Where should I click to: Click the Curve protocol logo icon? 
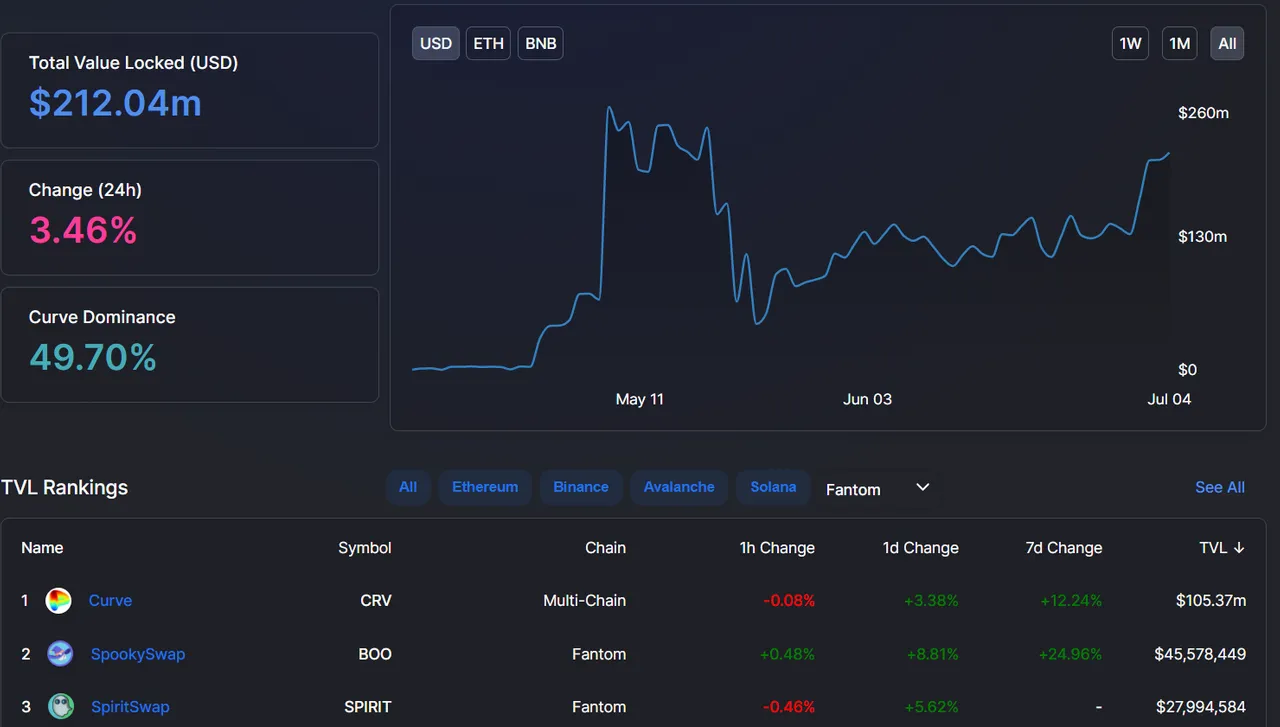click(59, 601)
